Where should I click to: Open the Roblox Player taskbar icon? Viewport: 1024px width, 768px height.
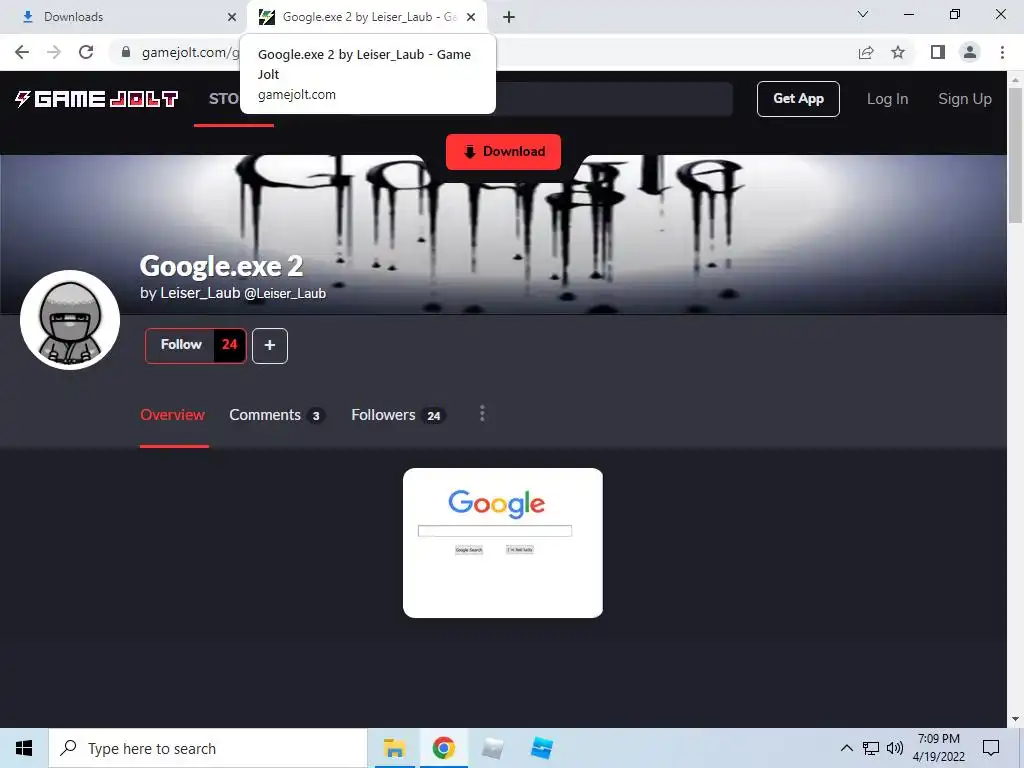(x=493, y=748)
